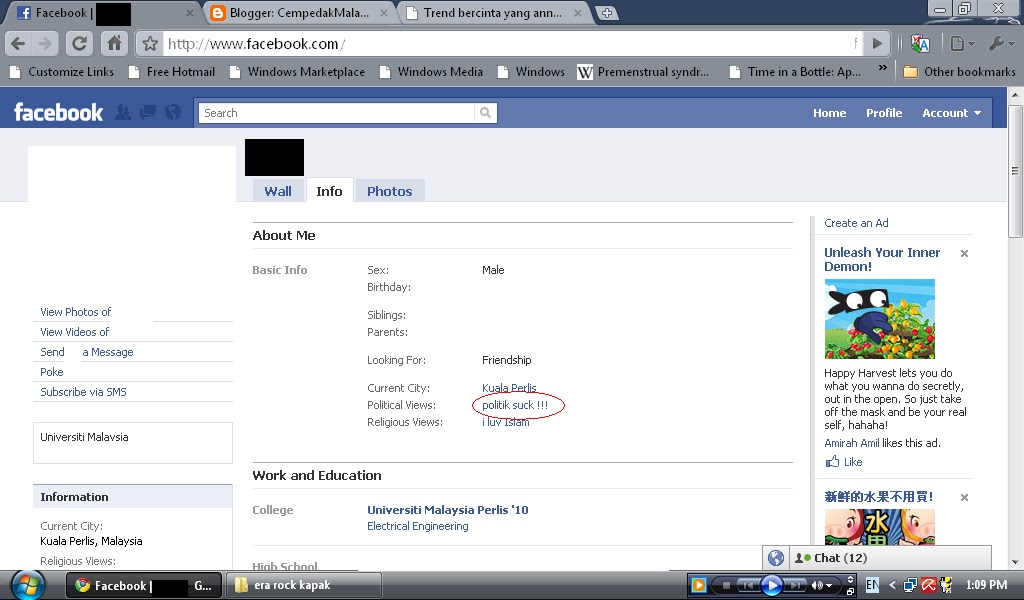Close the Chinese fruit ad
Viewport: 1024px width, 600px height.
click(x=964, y=497)
